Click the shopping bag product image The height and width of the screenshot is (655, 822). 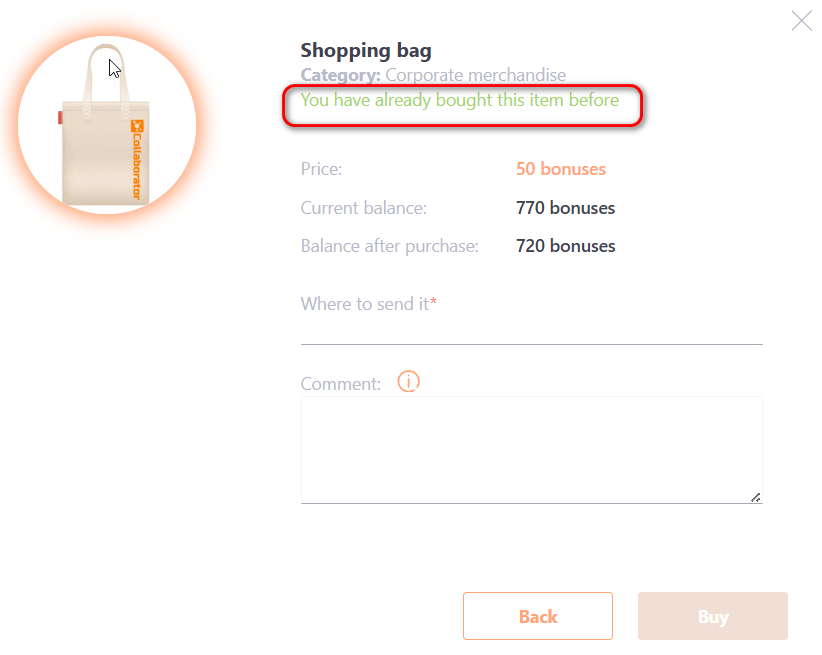click(x=107, y=125)
